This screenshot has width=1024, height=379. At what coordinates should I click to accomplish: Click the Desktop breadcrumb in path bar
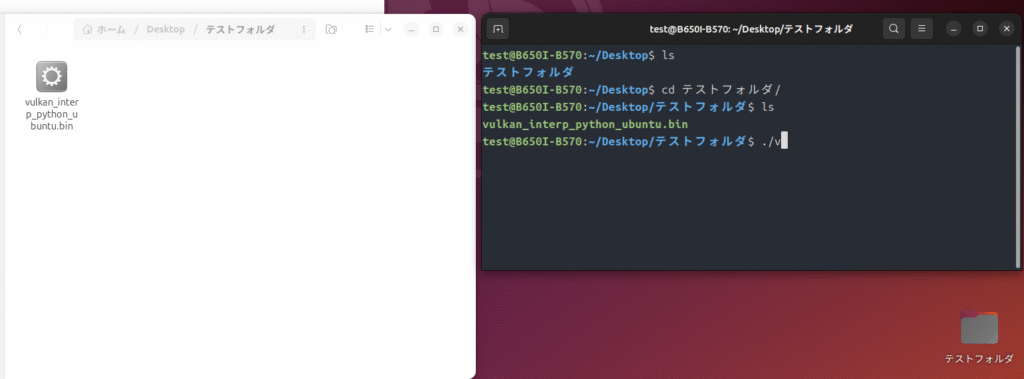point(165,29)
